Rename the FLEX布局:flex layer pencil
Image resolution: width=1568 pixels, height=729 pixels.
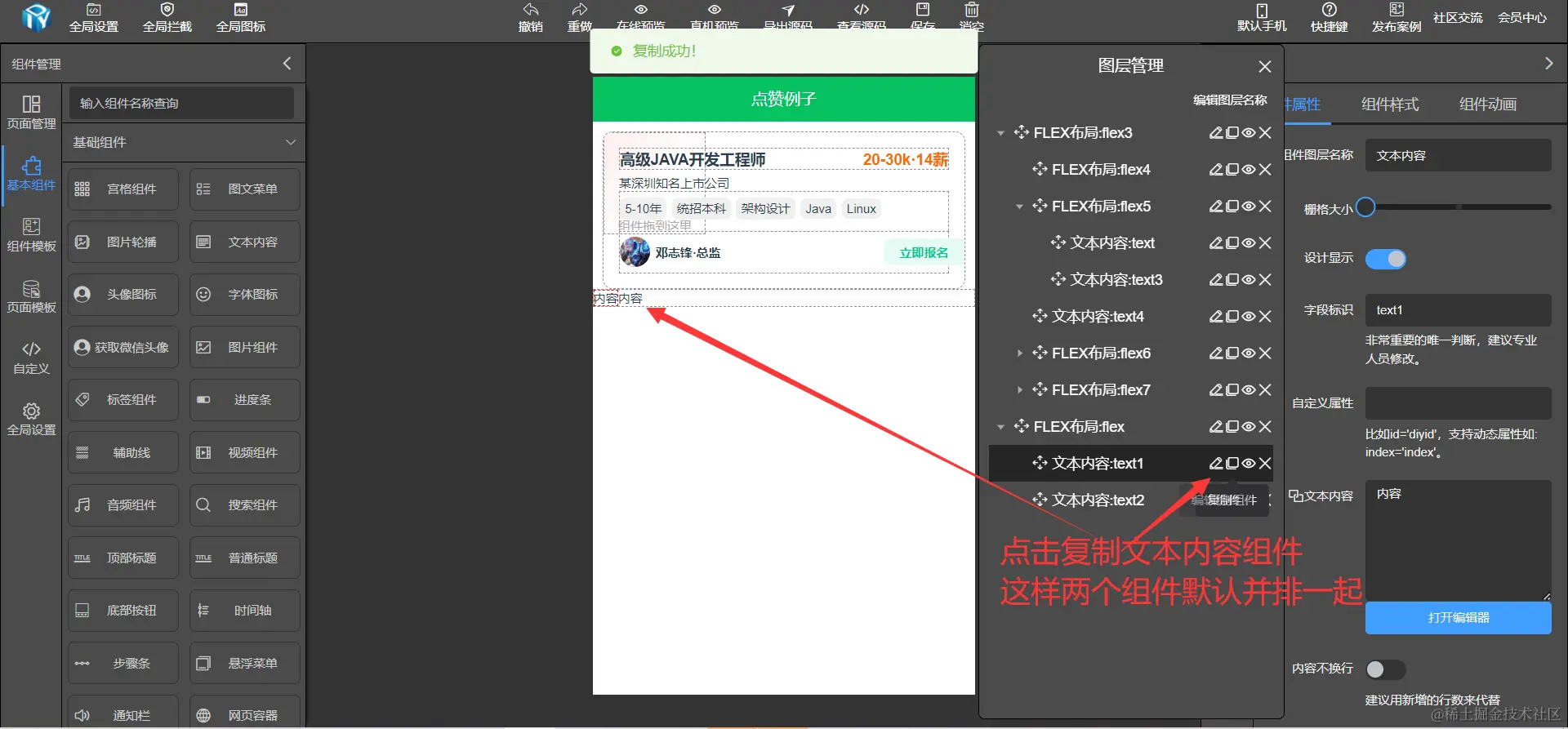pos(1216,427)
